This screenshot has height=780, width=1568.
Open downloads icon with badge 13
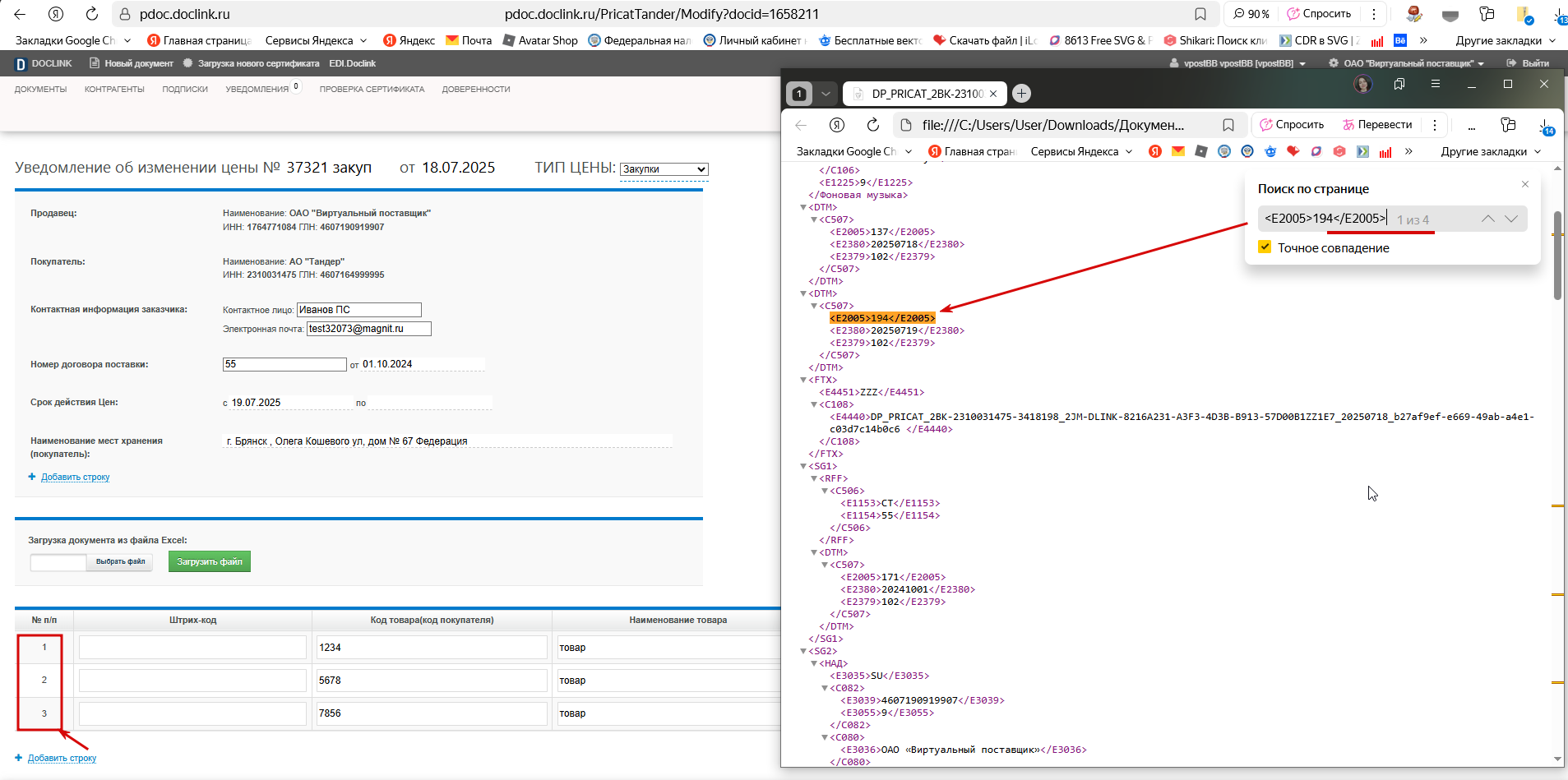[x=1560, y=16]
